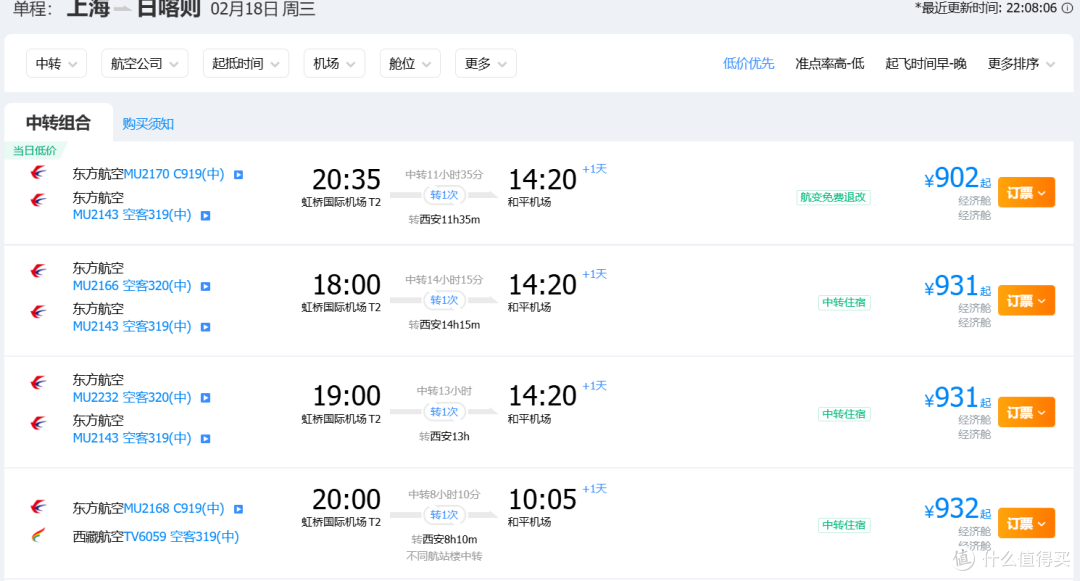Click the 东方航空 logo beside MU2166
Viewport: 1080px width, 581px height.
click(39, 271)
